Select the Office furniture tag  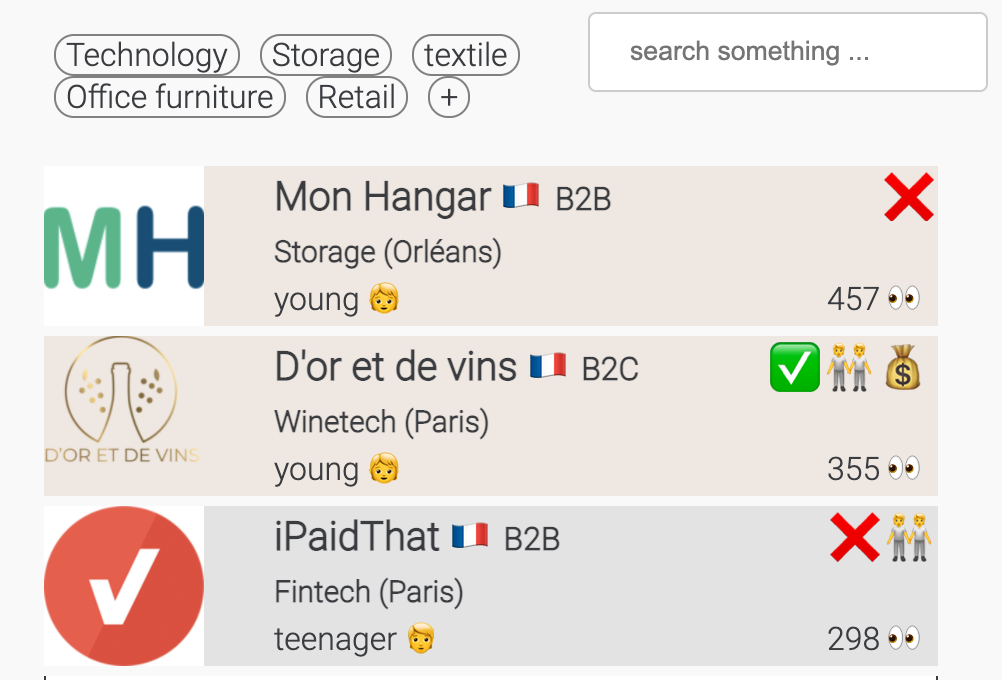[169, 97]
